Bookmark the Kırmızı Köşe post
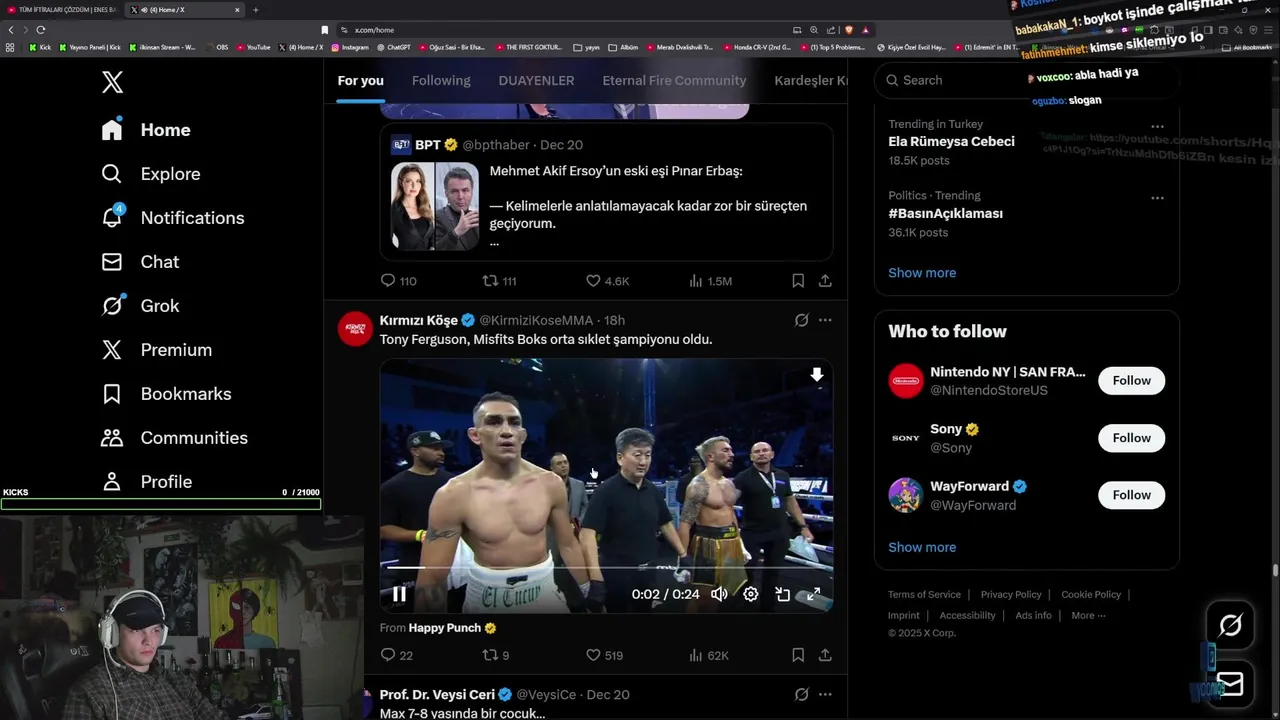 tap(798, 655)
